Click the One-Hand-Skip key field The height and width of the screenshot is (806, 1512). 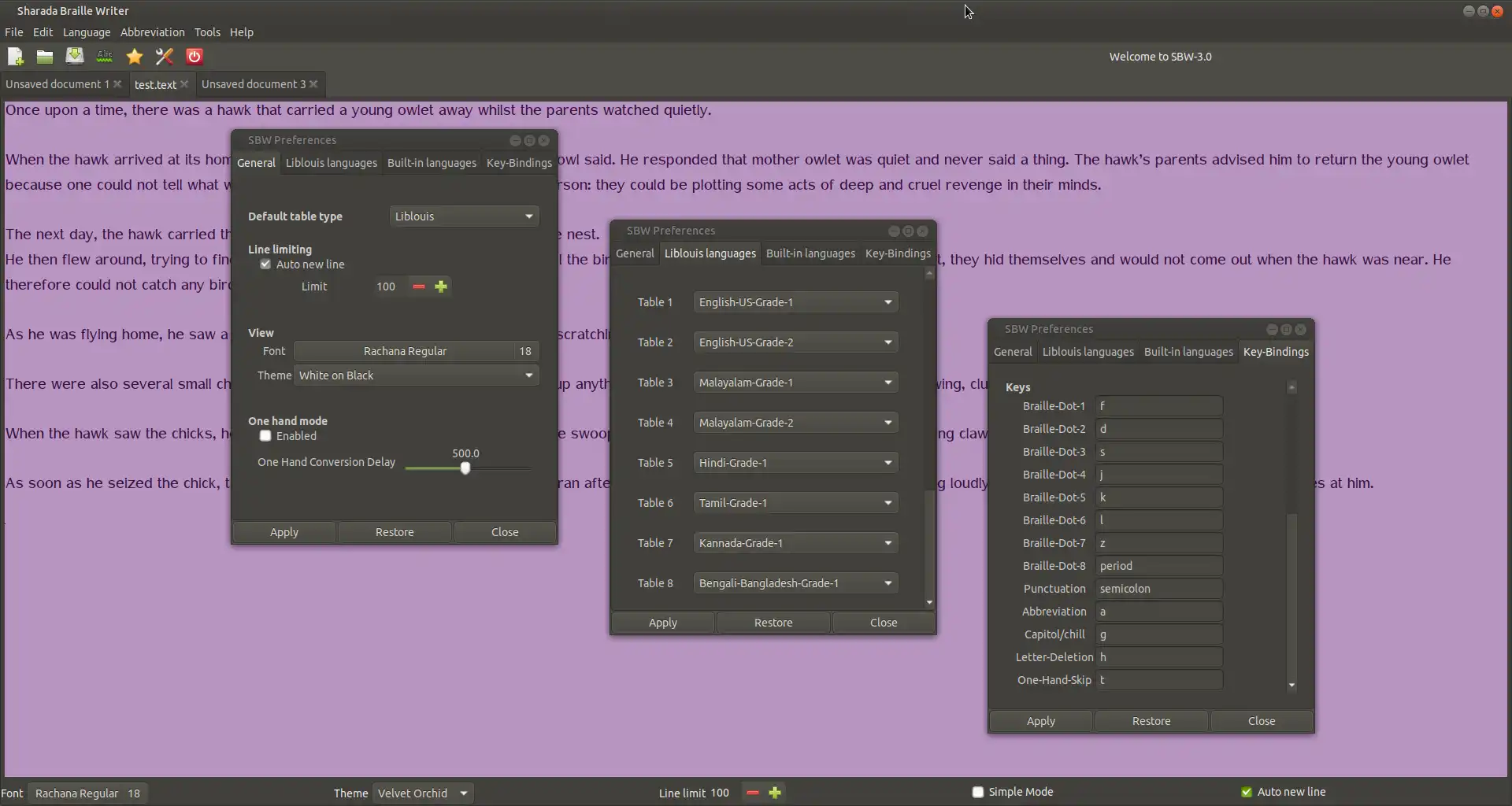1158,680
